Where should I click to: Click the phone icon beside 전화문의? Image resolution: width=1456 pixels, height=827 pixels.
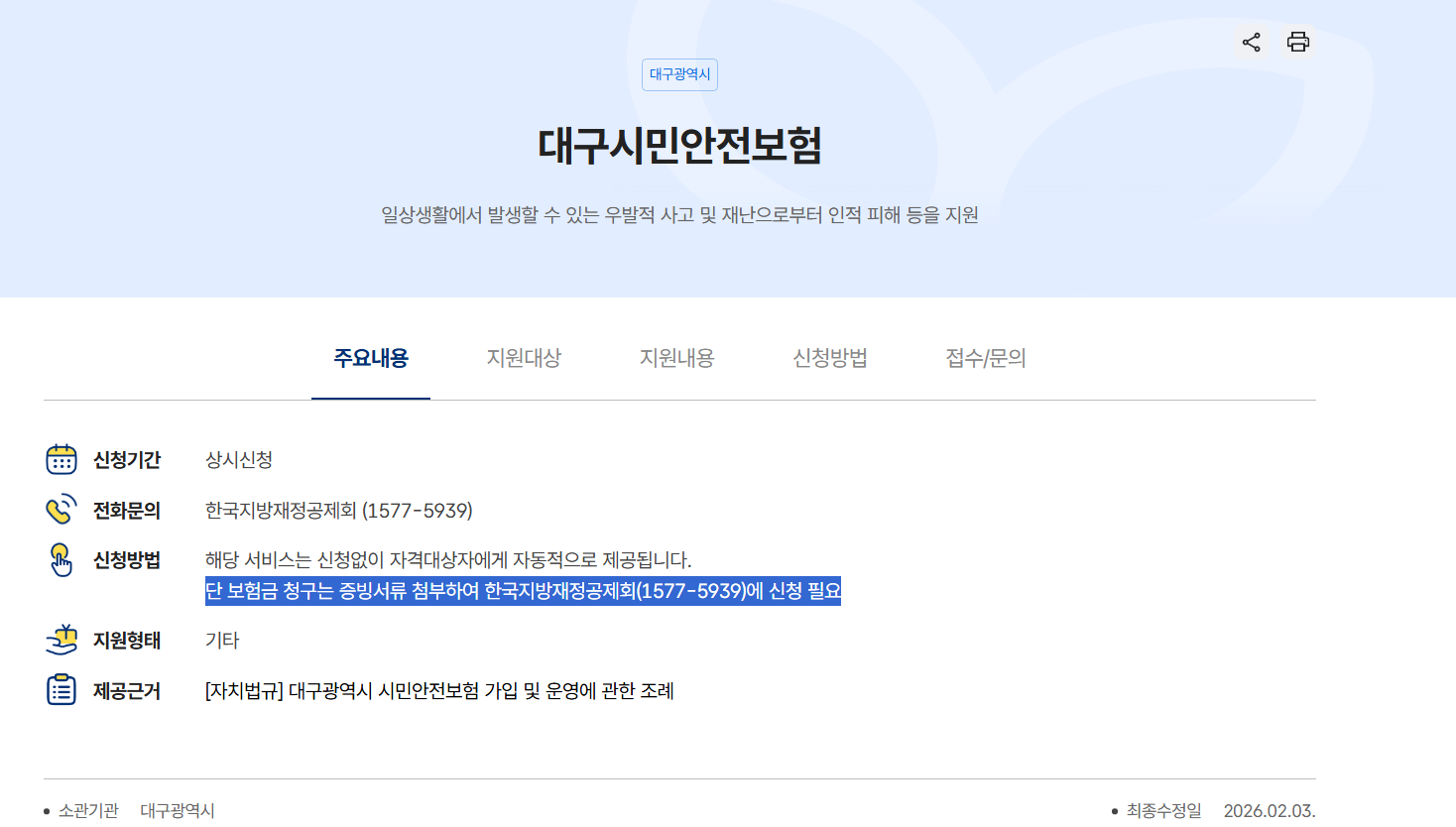[61, 510]
